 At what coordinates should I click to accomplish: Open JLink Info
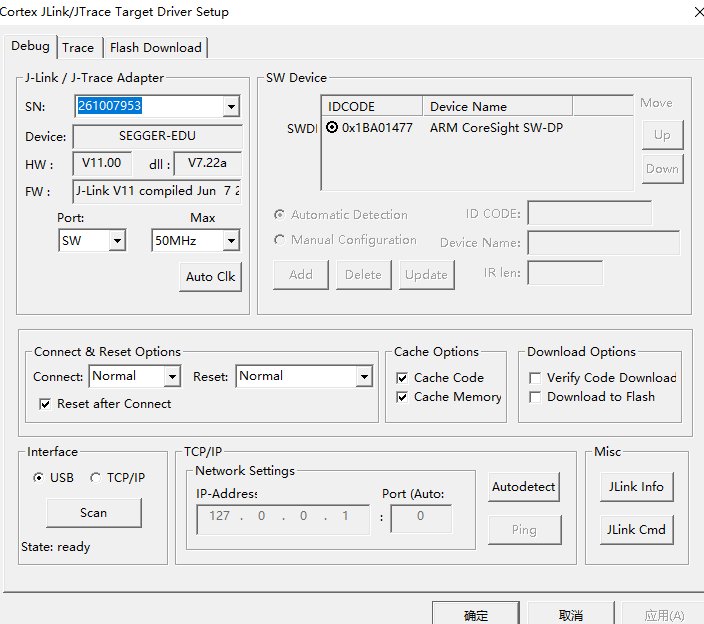(x=636, y=487)
